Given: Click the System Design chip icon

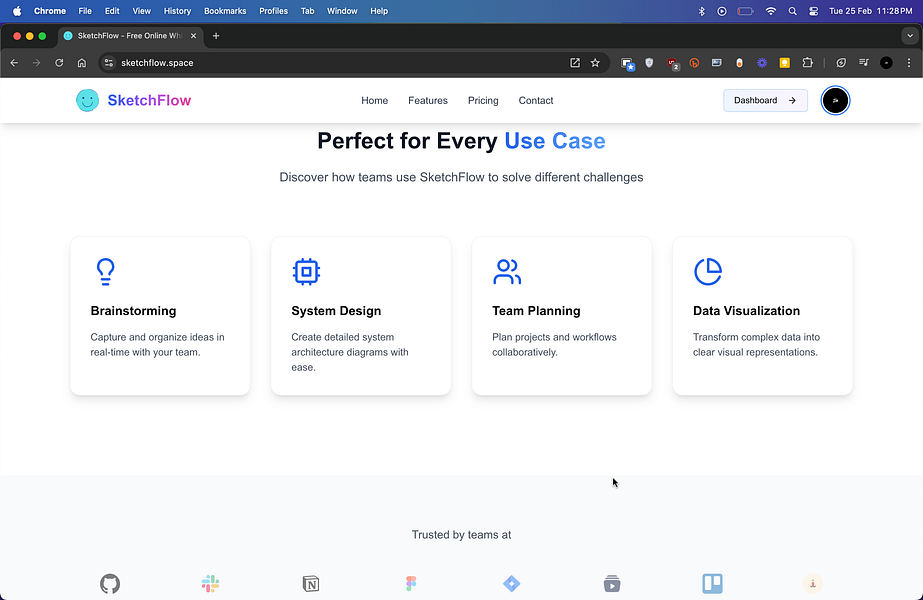Looking at the screenshot, I should [306, 271].
